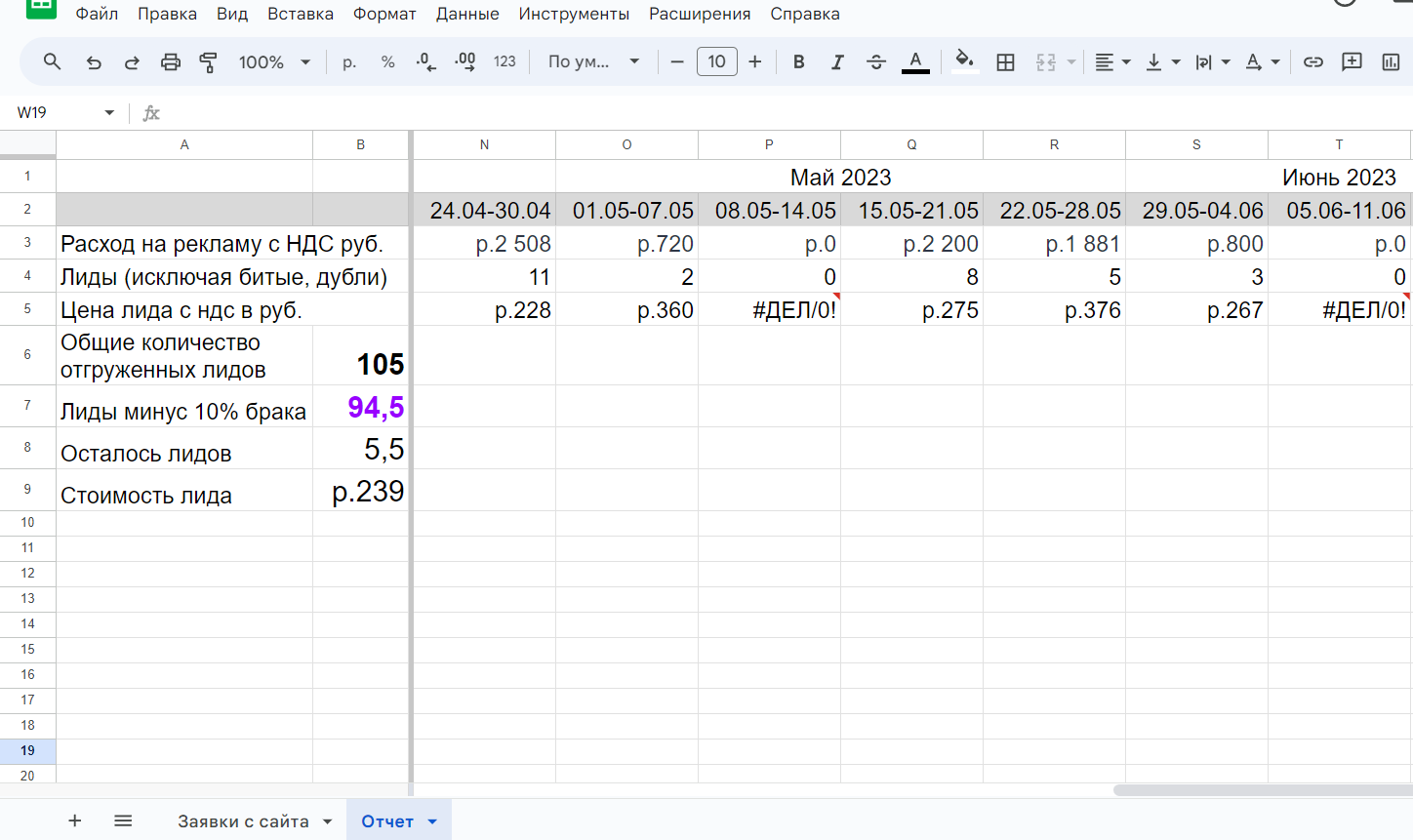Open the text color picker
1413x840 pixels.
pyautogui.click(x=915, y=61)
